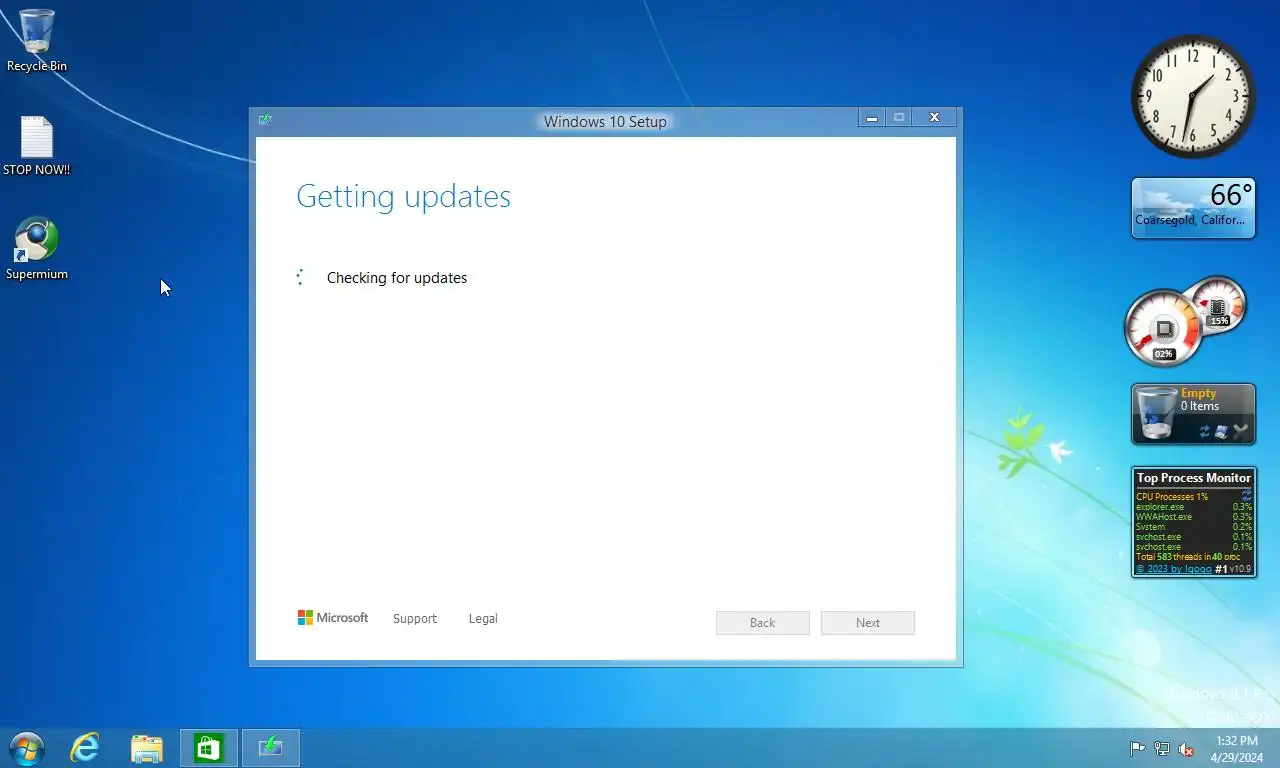Viewport: 1280px width, 768px height.
Task: Click the CPU Processes 1% label
Action: pyautogui.click(x=1172, y=497)
